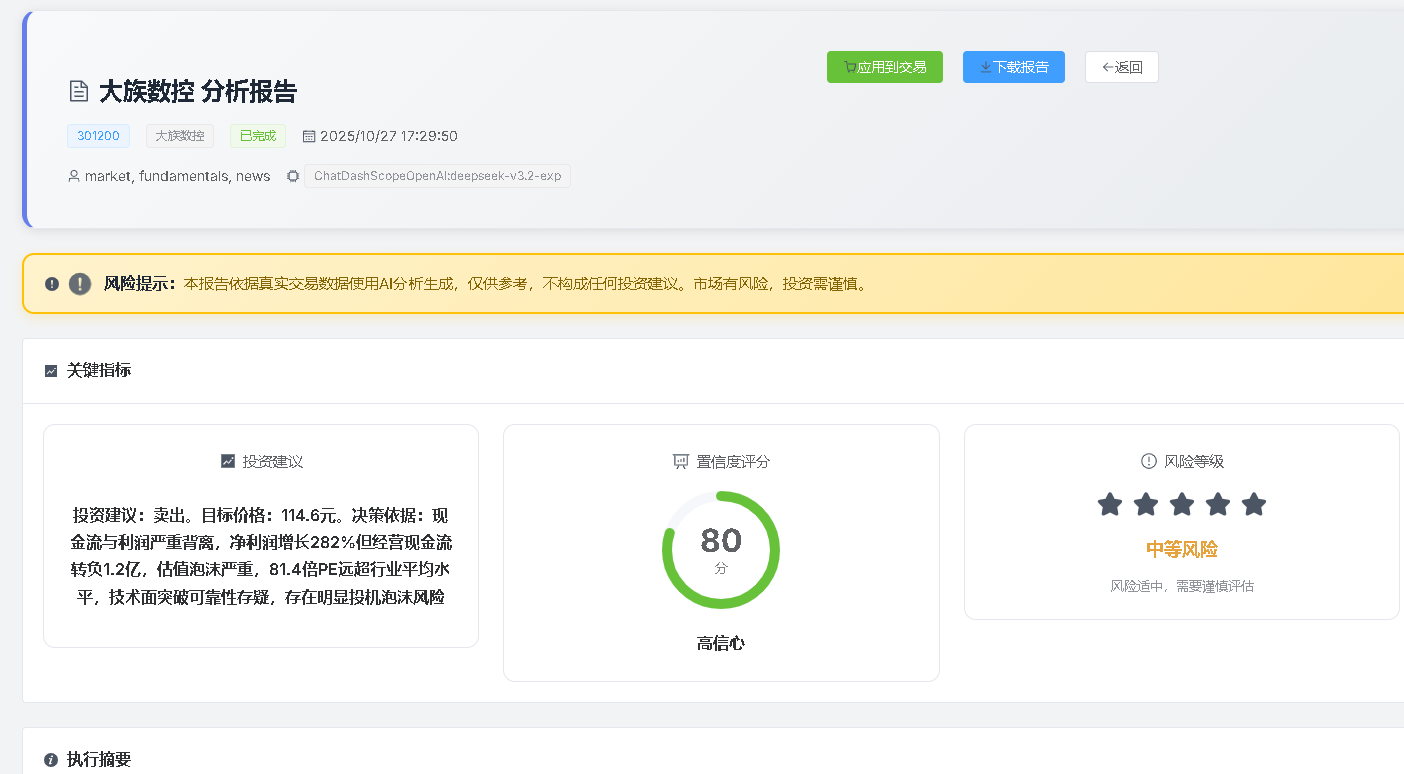Click the green 已完成 status tag
This screenshot has height=774, width=1404.
coord(258,136)
